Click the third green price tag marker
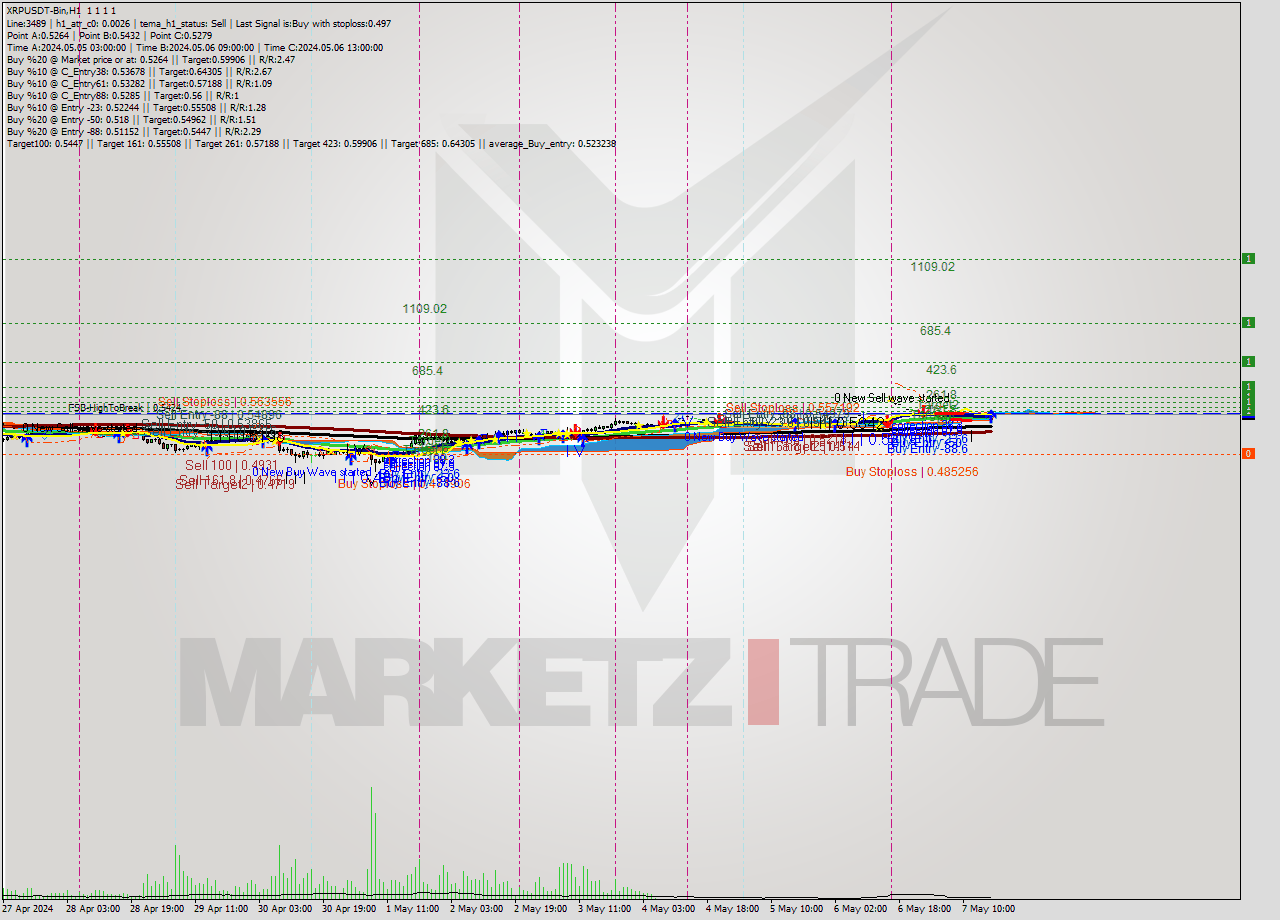This screenshot has height=920, width=1280. 1248,361
